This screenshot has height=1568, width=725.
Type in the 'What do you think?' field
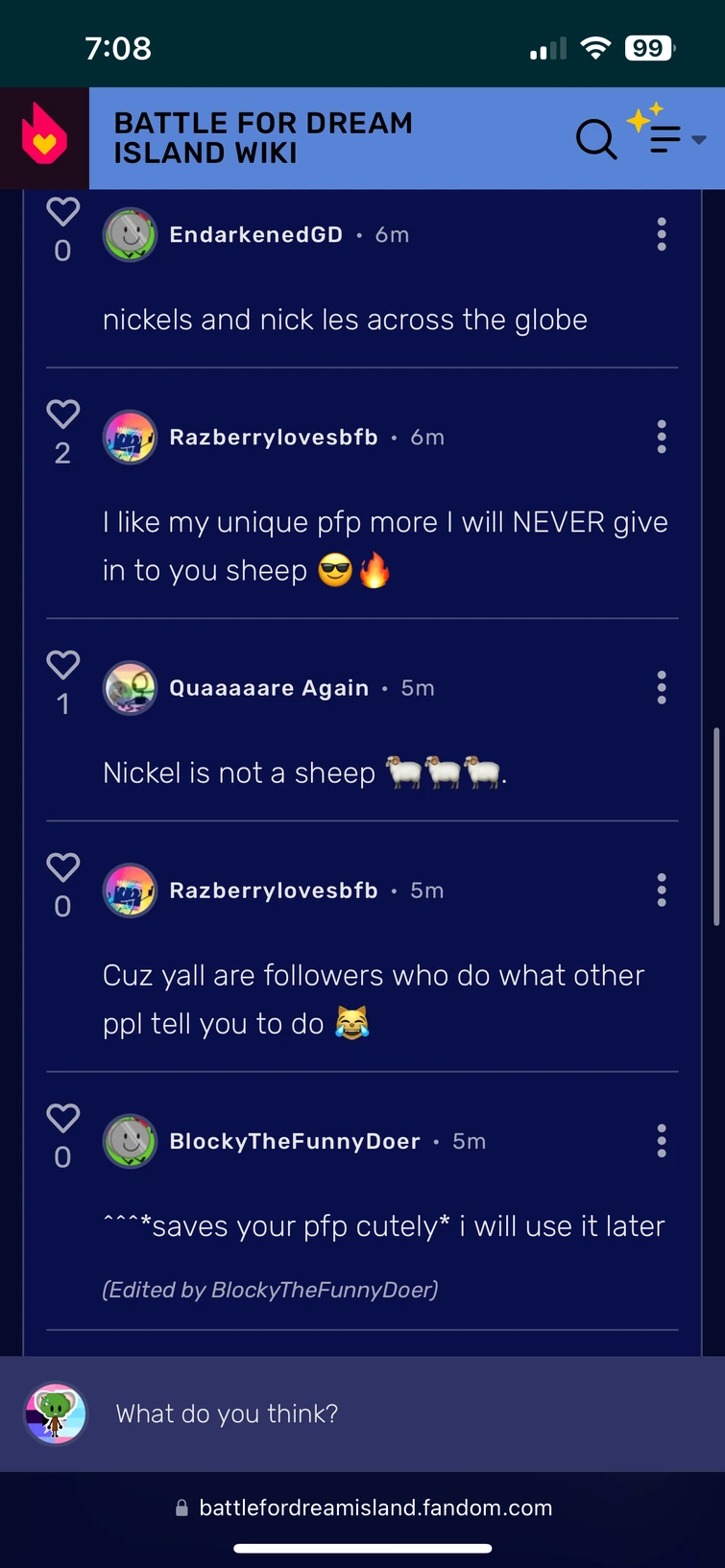(384, 1414)
